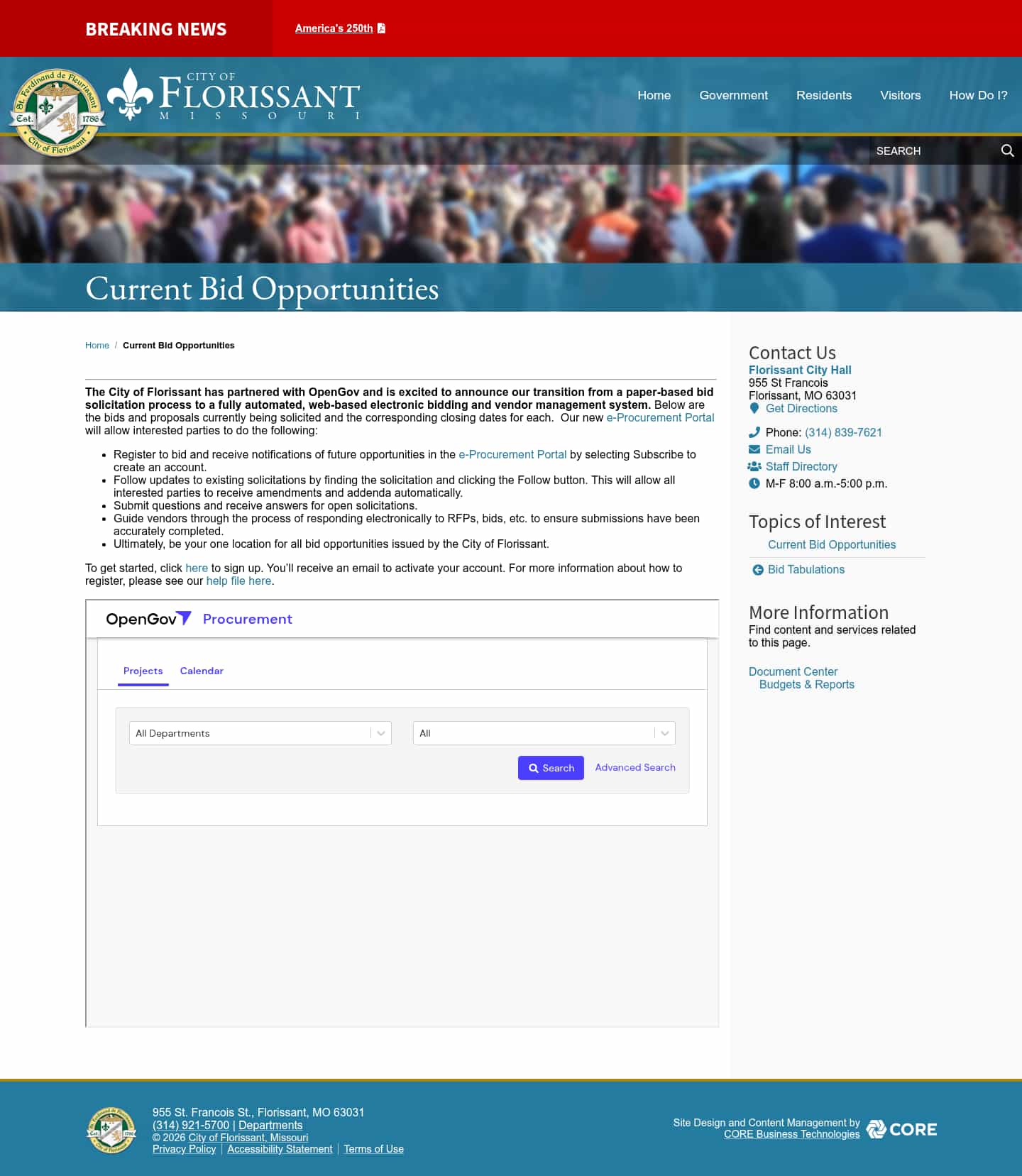Click the CORE logo in the footer
This screenshot has height=1176, width=1022.
(x=901, y=1129)
